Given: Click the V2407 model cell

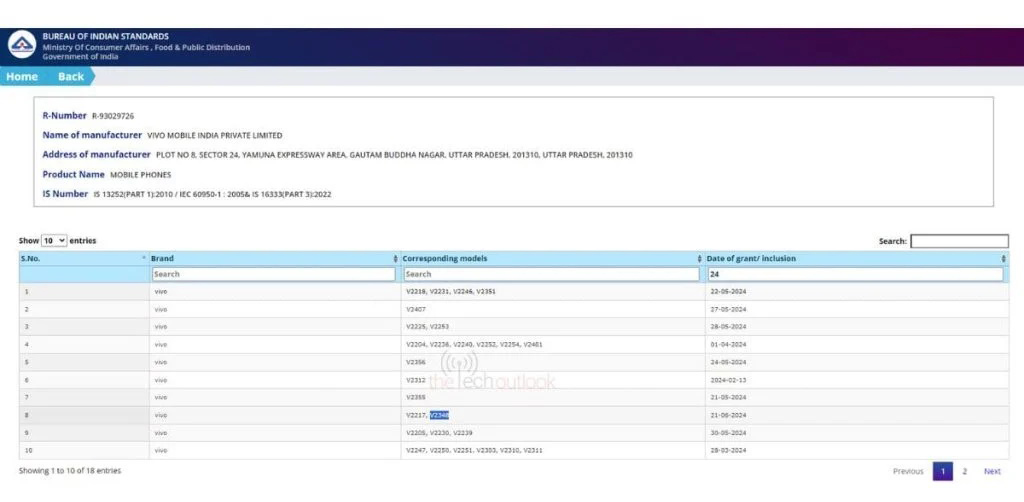Looking at the screenshot, I should 552,309.
